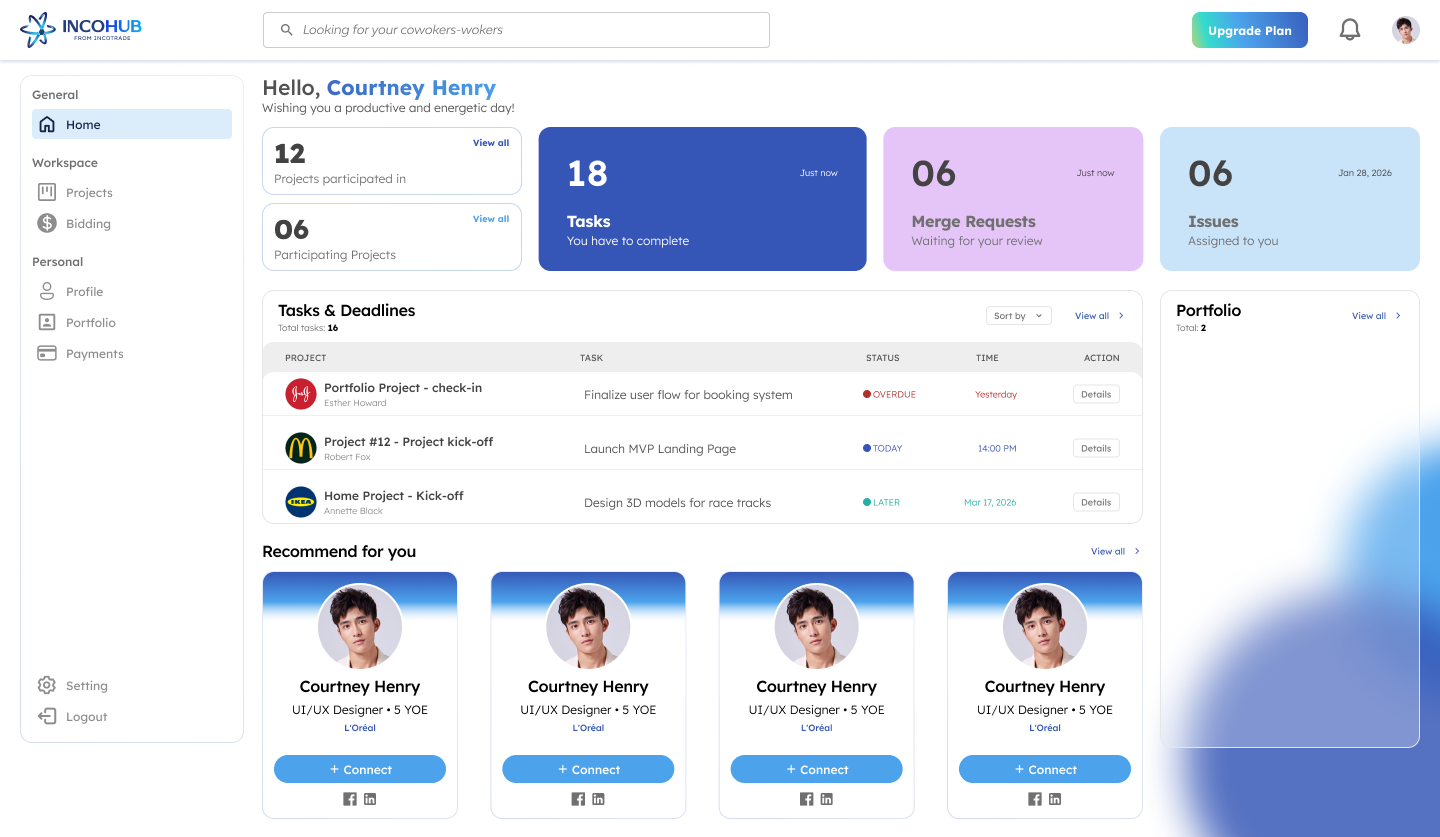Open the Merge Requests summary card

(1013, 199)
